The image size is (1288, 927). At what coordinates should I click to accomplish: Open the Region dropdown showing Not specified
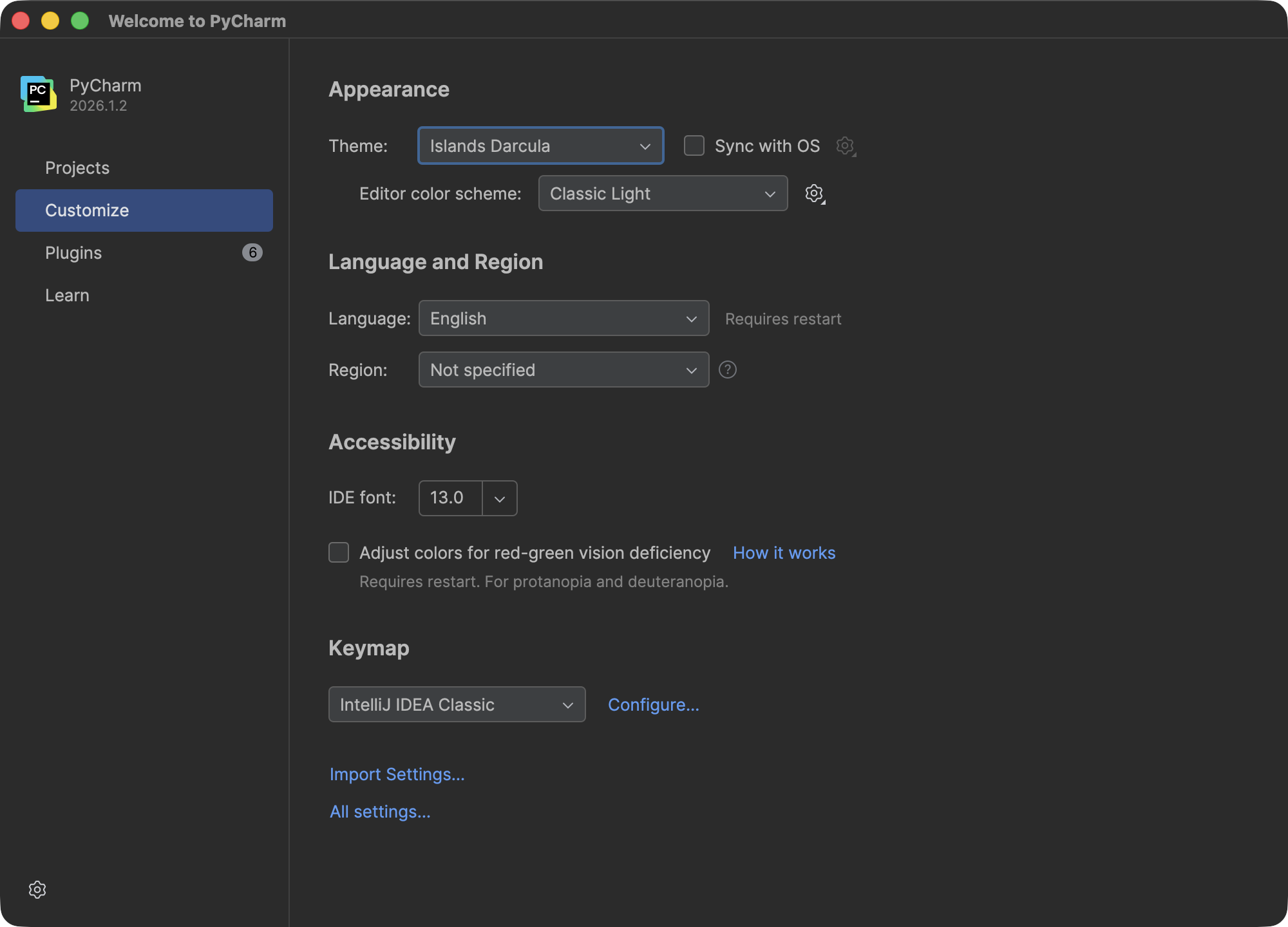tap(564, 370)
